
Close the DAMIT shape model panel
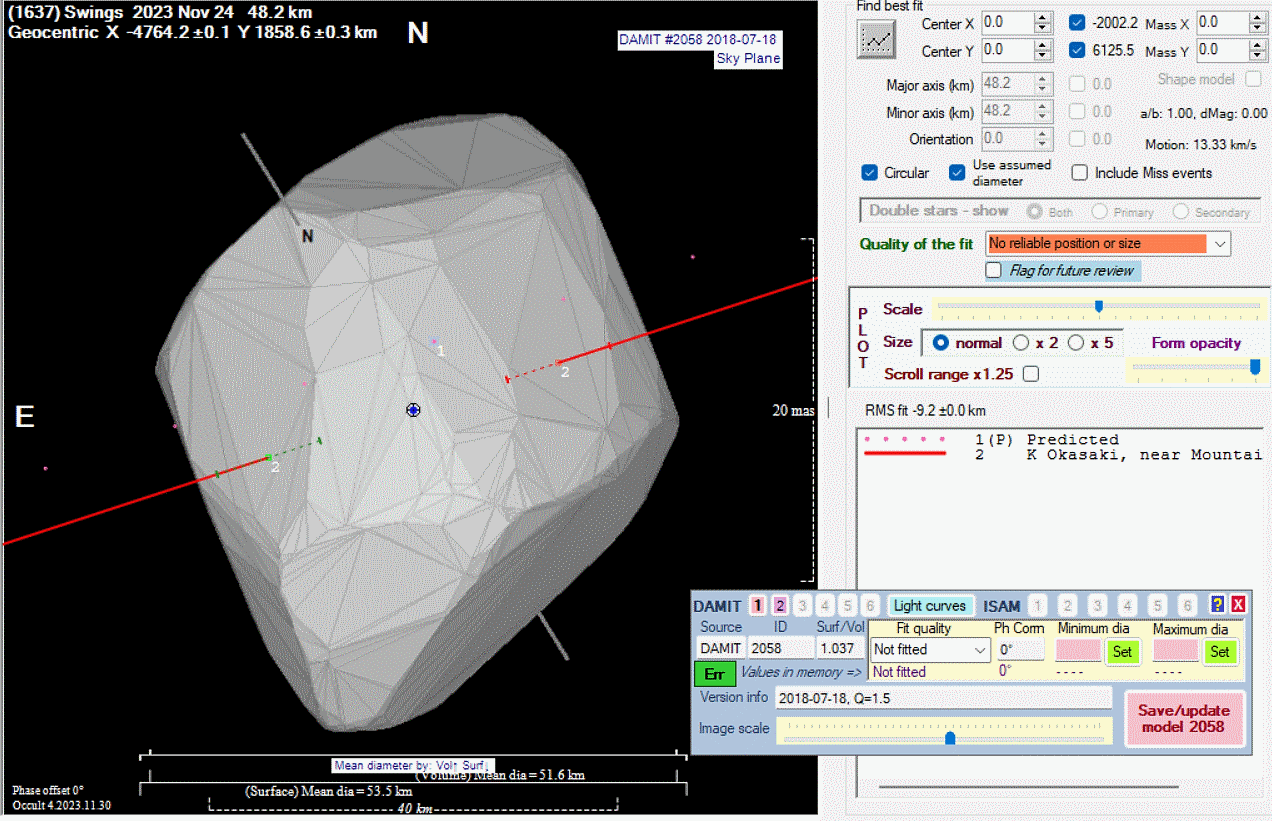click(x=1237, y=605)
